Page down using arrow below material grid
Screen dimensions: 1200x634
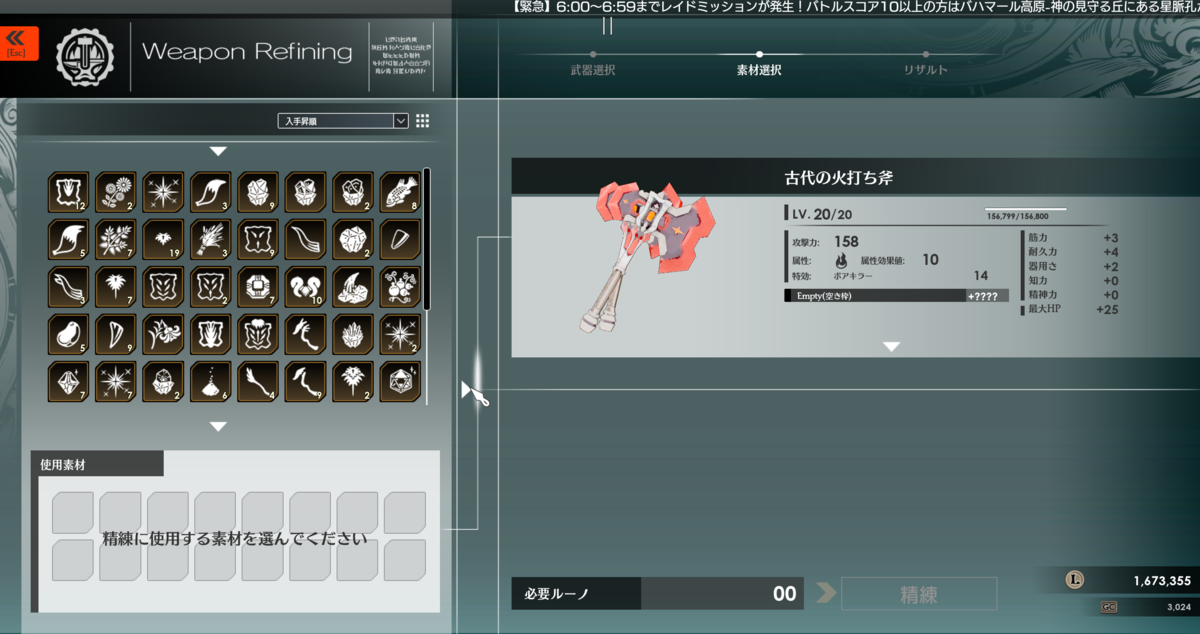coord(218,426)
